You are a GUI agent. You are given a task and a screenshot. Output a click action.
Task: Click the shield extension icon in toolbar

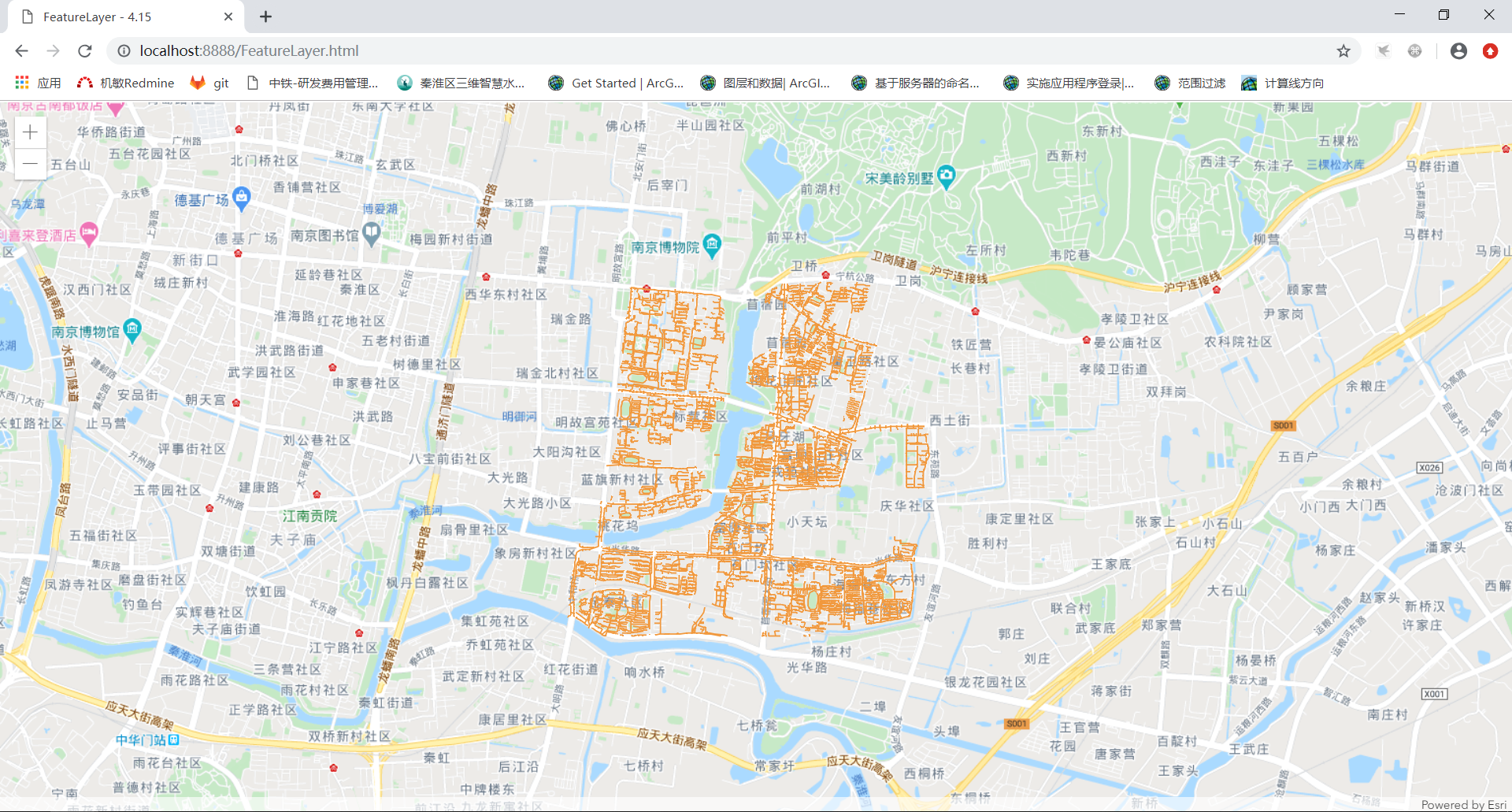tap(1384, 50)
